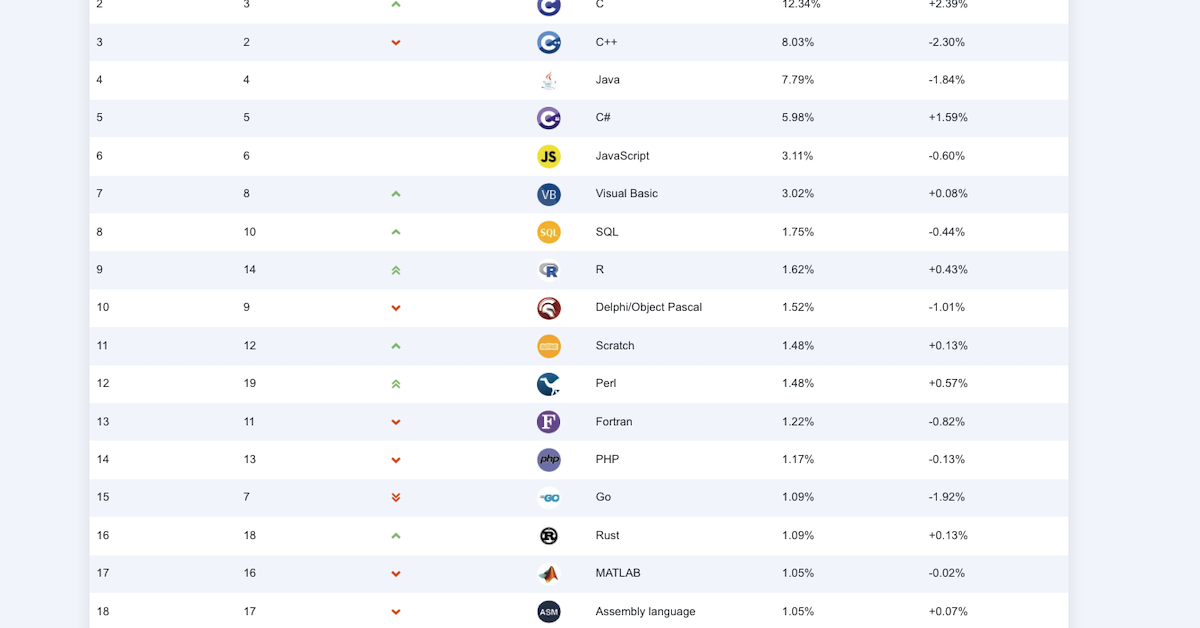Click double red down arrow in Go row
Image resolution: width=1200 pixels, height=628 pixels.
pyautogui.click(x=396, y=497)
